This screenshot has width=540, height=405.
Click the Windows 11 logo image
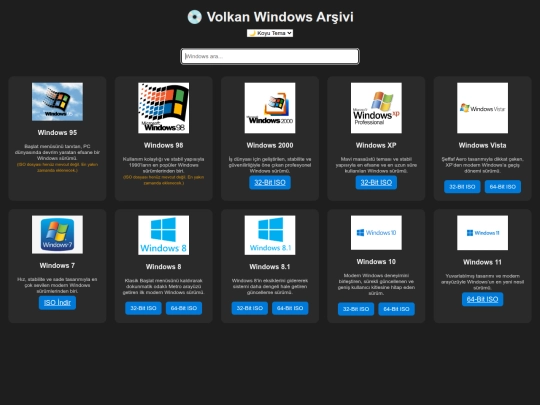pyautogui.click(x=482, y=233)
